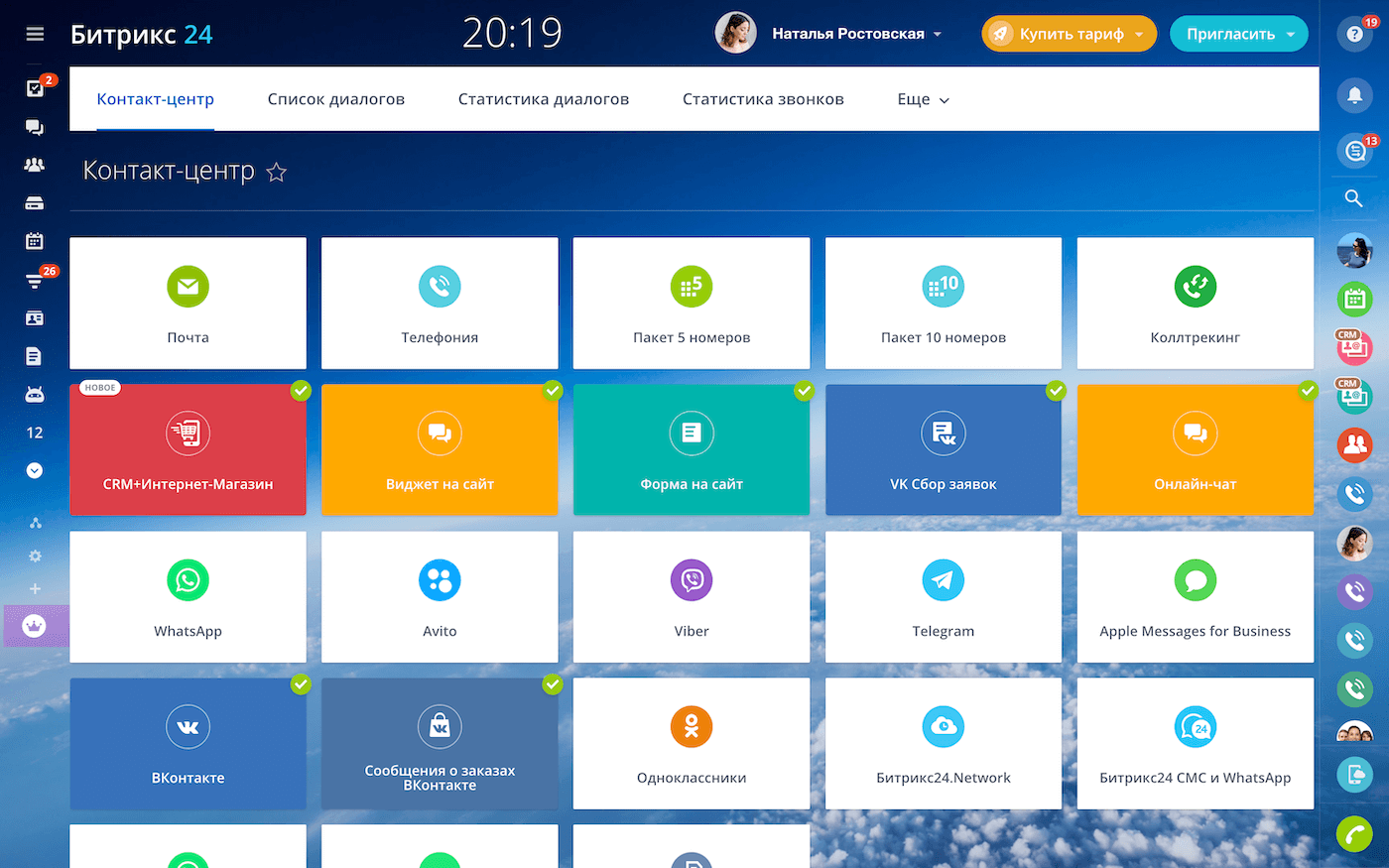Open Наталья Ростовская user menu
1389x868 pixels.
click(x=846, y=34)
